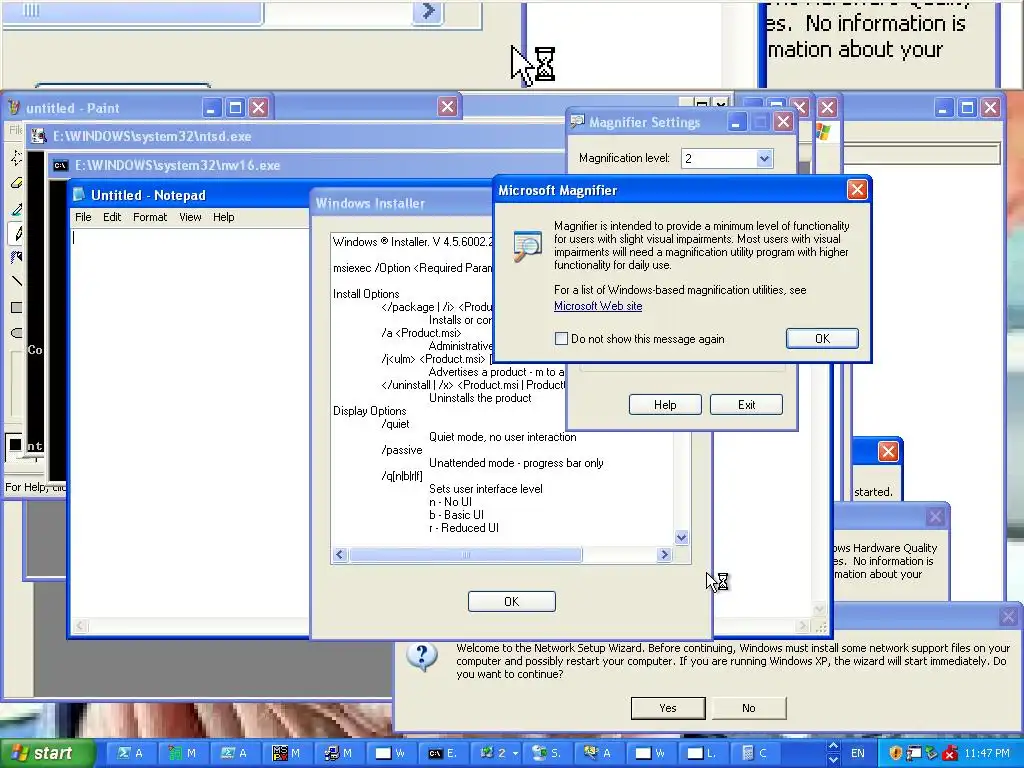Viewport: 1024px width, 768px height.
Task: Click the Windows Installer scroll-left arrow
Action: (x=340, y=554)
